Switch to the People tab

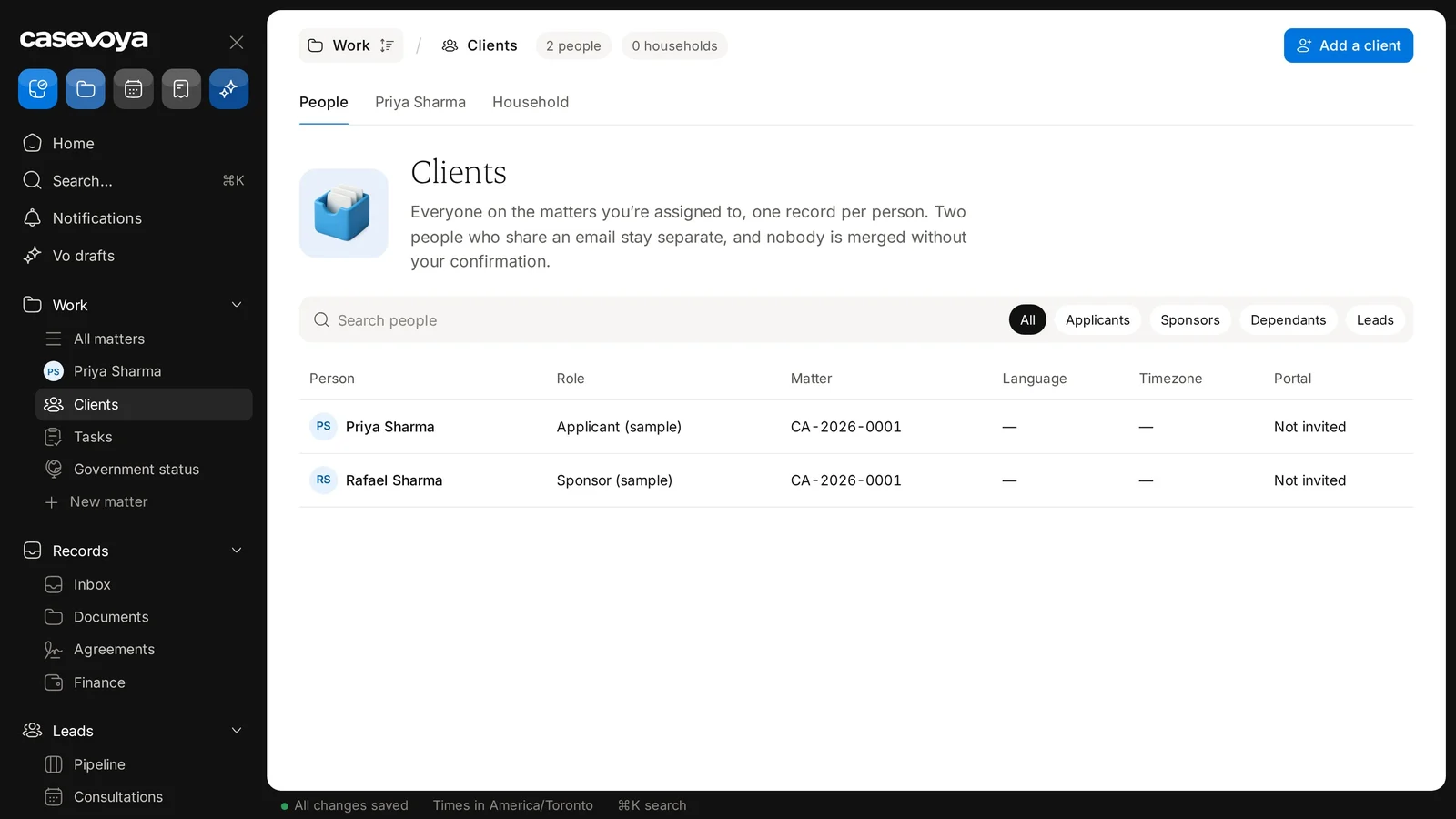[x=324, y=103]
